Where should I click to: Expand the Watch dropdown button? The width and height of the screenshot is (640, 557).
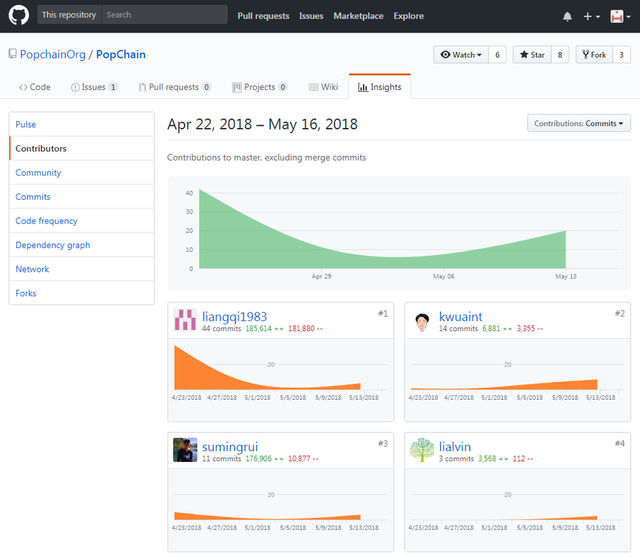coord(461,55)
